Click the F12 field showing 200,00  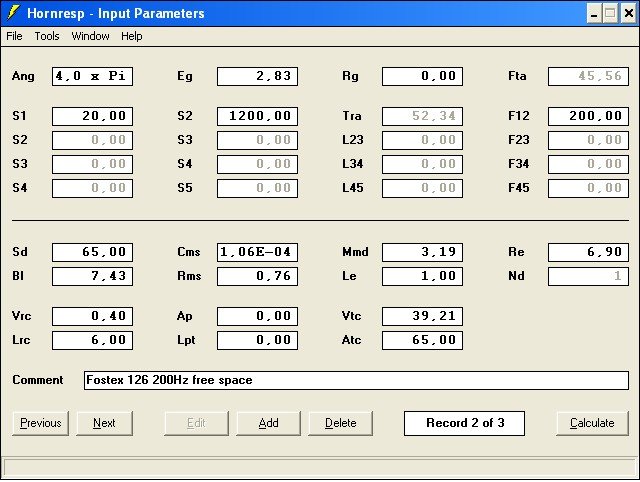[x=588, y=116]
